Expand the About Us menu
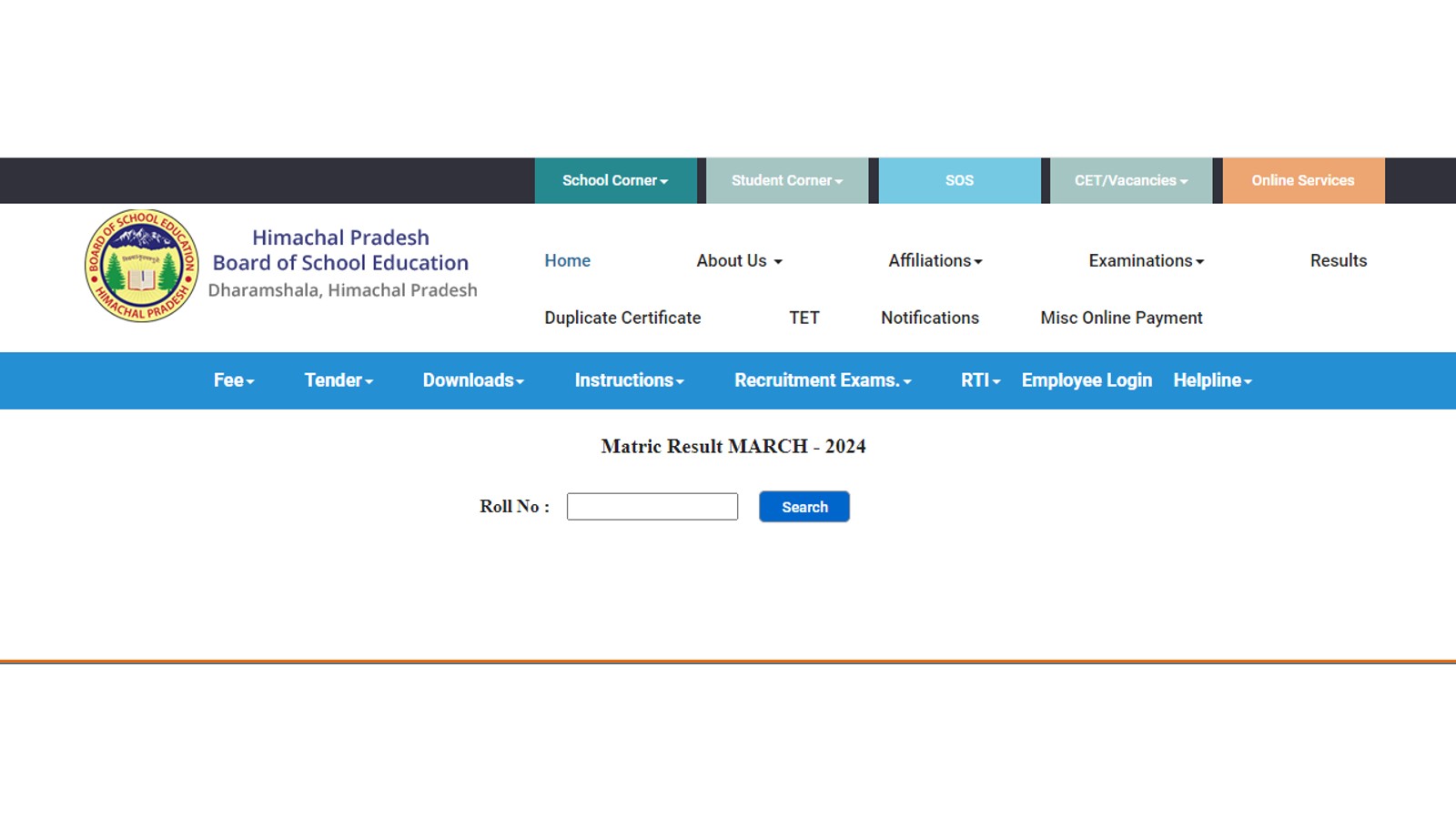The height and width of the screenshot is (819, 1456). coord(739,260)
